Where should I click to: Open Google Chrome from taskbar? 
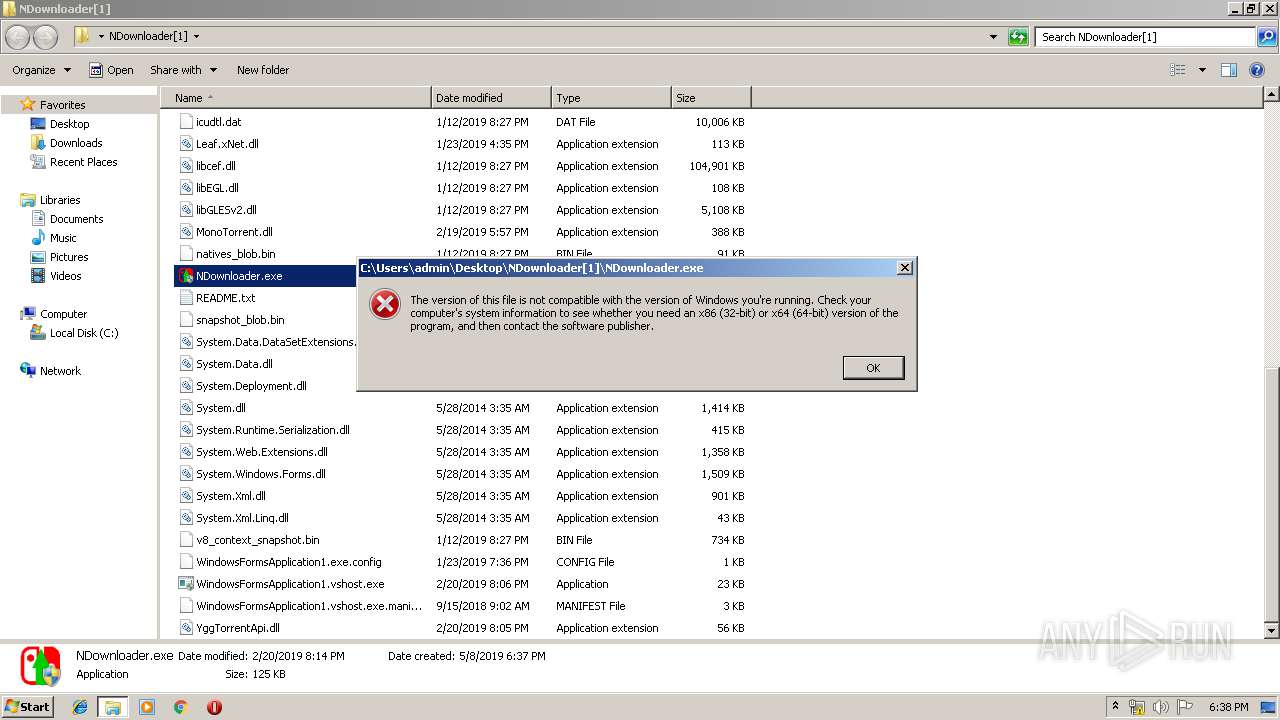click(x=180, y=707)
